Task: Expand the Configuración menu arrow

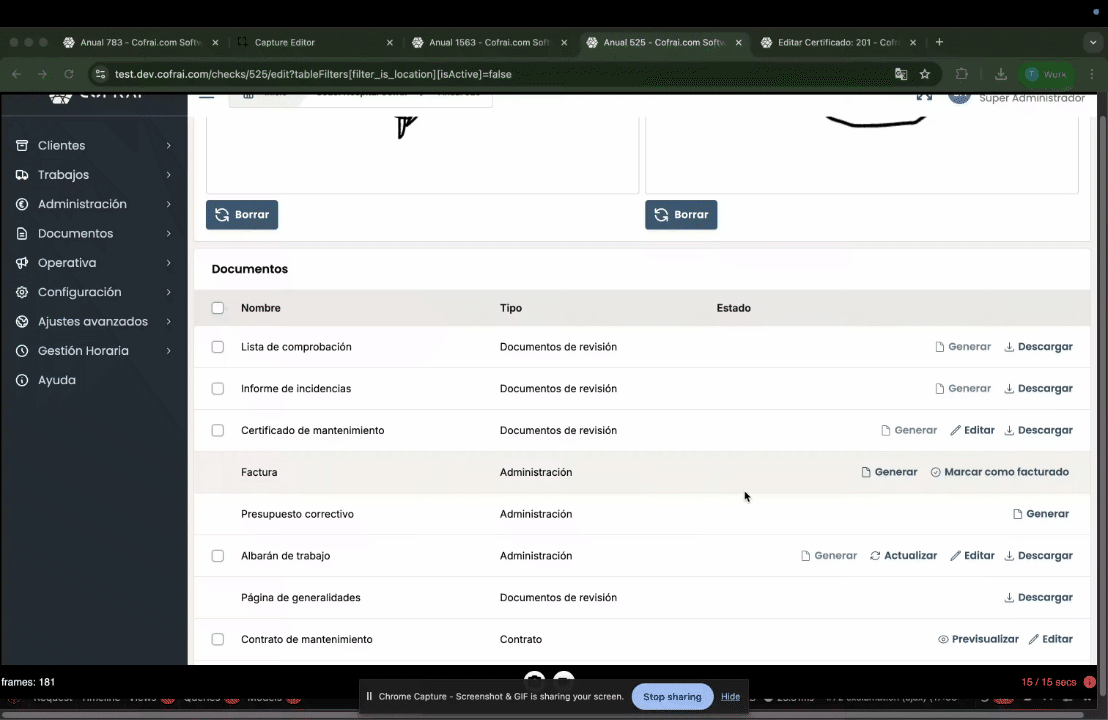Action: tap(168, 292)
